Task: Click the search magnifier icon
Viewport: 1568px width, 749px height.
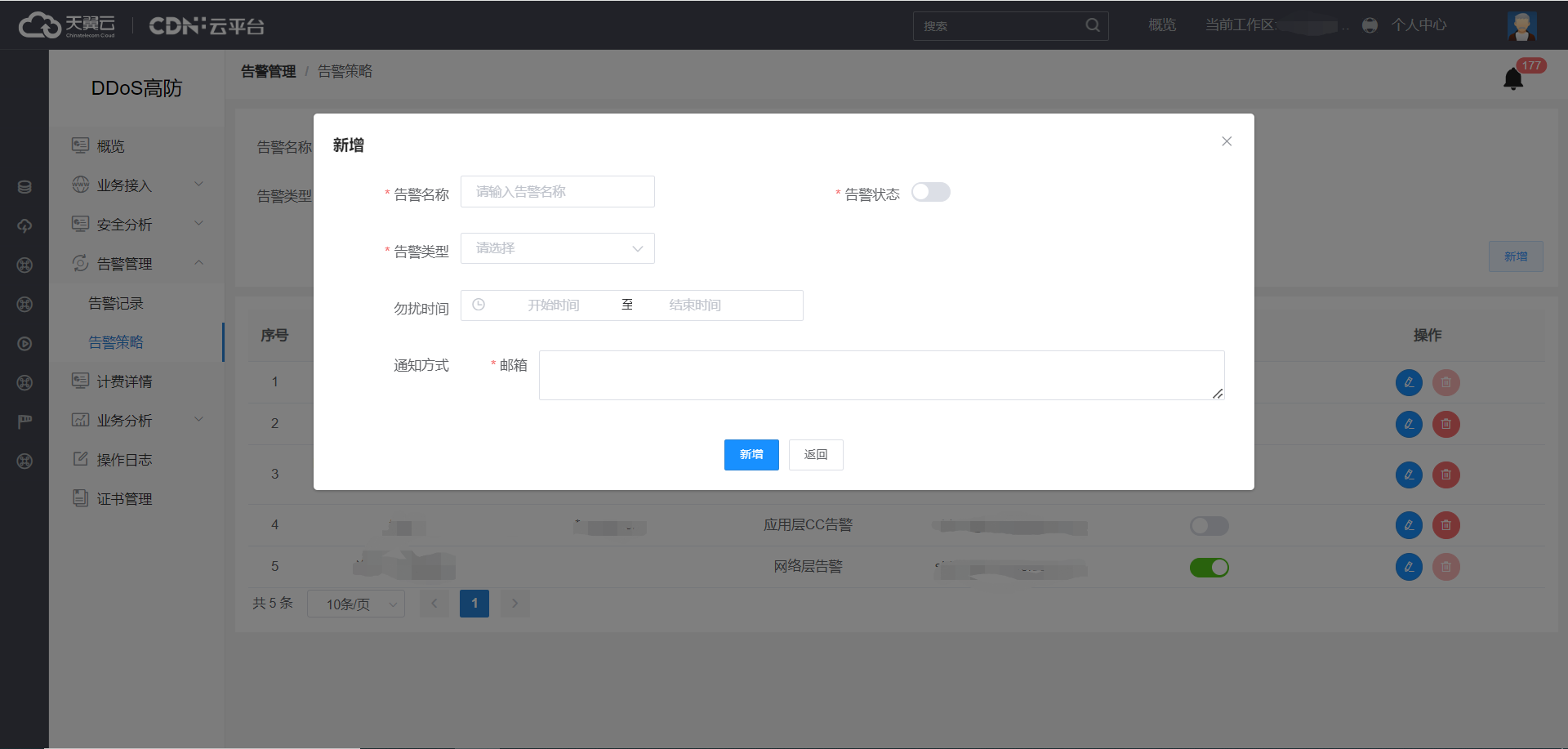Action: pos(1092,25)
